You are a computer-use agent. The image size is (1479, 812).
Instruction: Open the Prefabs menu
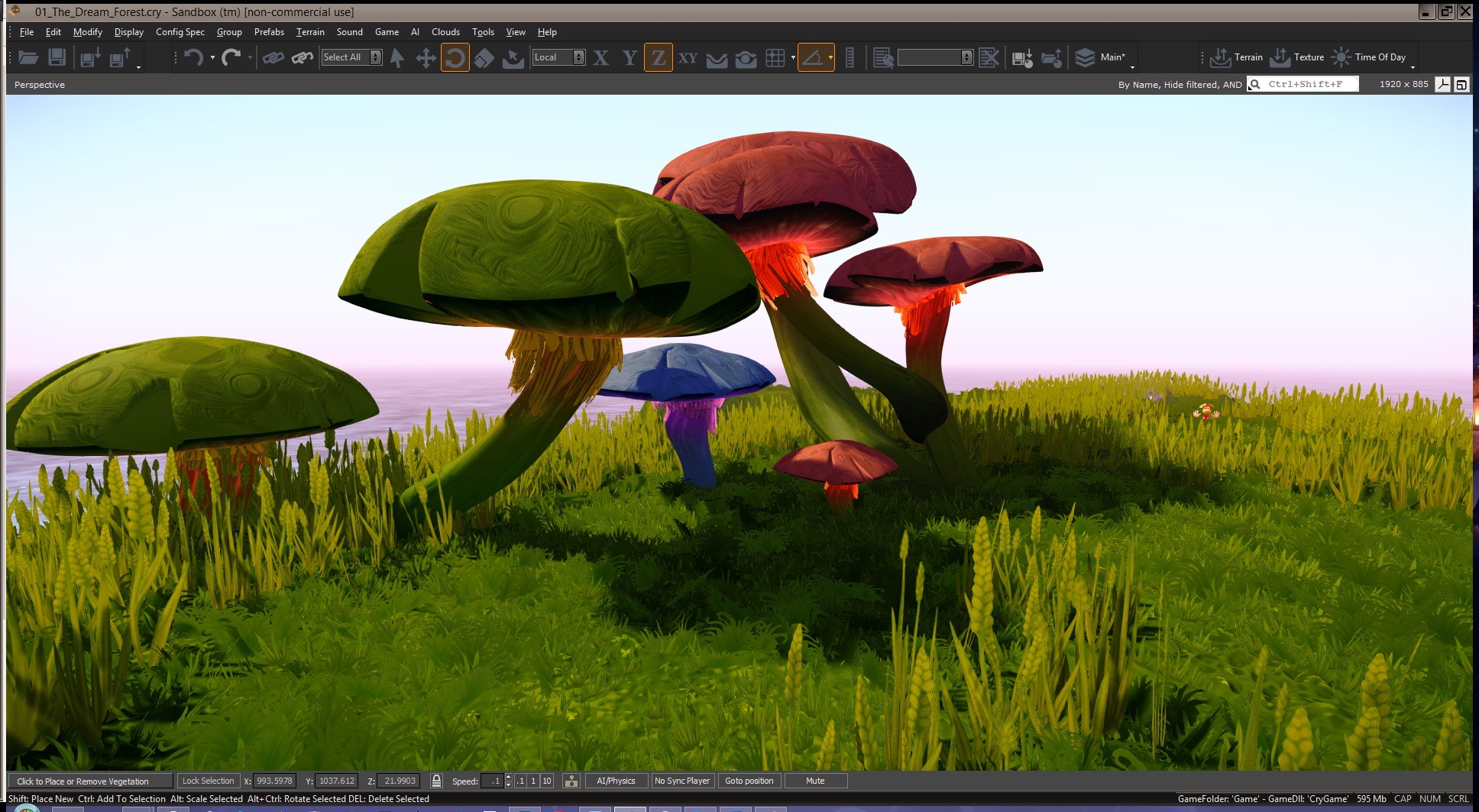pos(269,32)
